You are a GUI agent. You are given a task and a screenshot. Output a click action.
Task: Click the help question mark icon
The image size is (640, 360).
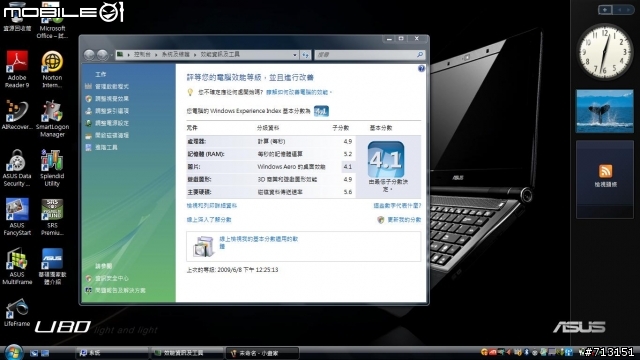(x=421, y=69)
